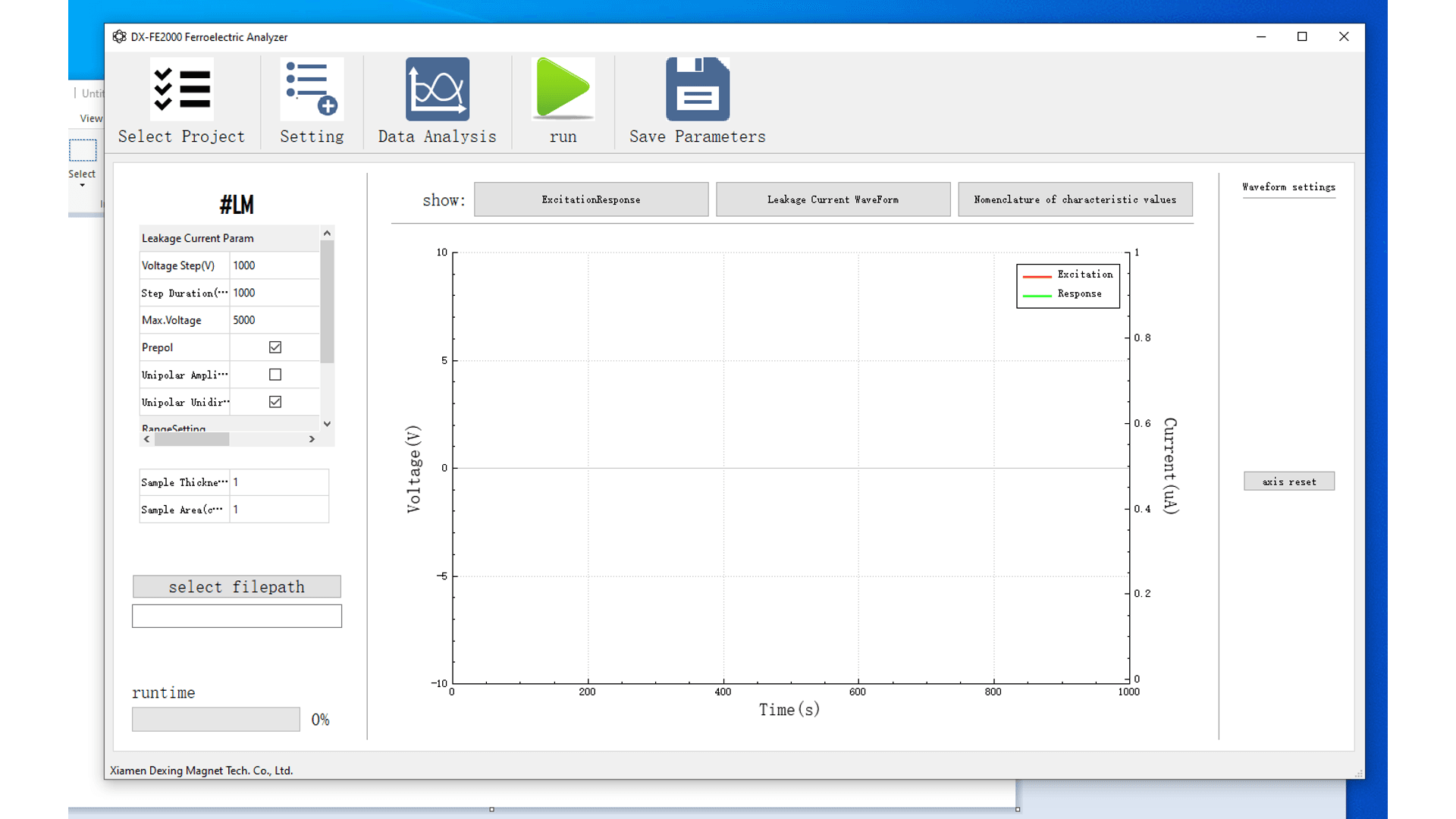This screenshot has width=1456, height=819.
Task: Click the select filepath button
Action: pyautogui.click(x=236, y=586)
